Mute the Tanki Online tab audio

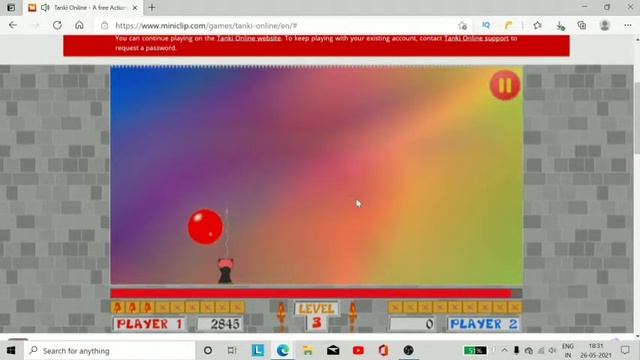(x=45, y=8)
